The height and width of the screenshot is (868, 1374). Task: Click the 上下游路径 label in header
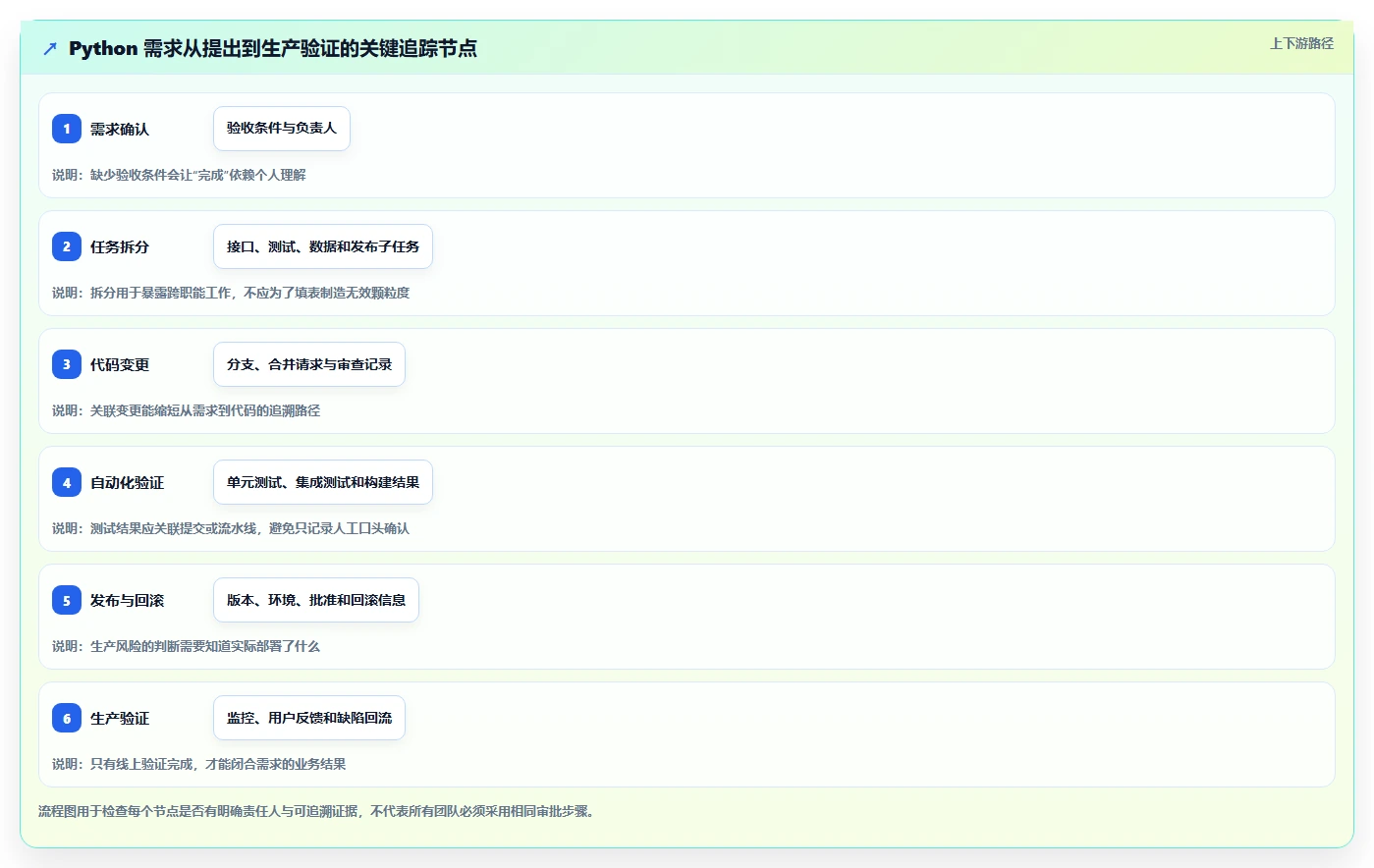coord(1301,43)
